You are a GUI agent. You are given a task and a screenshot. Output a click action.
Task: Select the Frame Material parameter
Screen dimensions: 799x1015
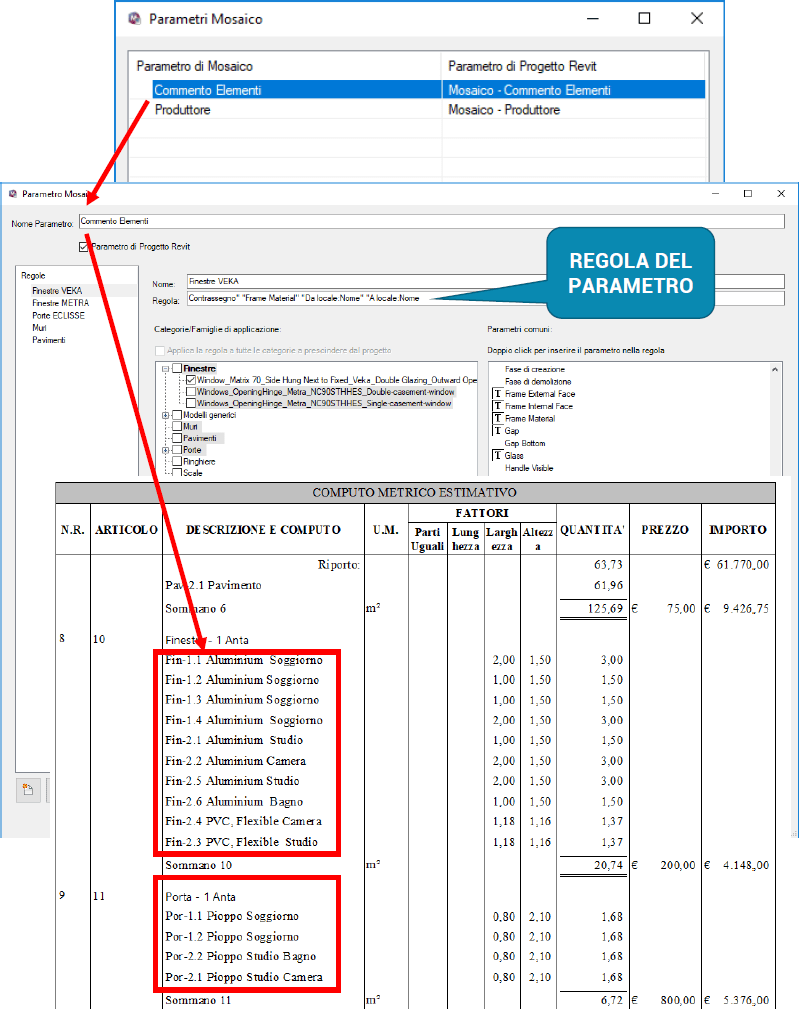[x=530, y=418]
